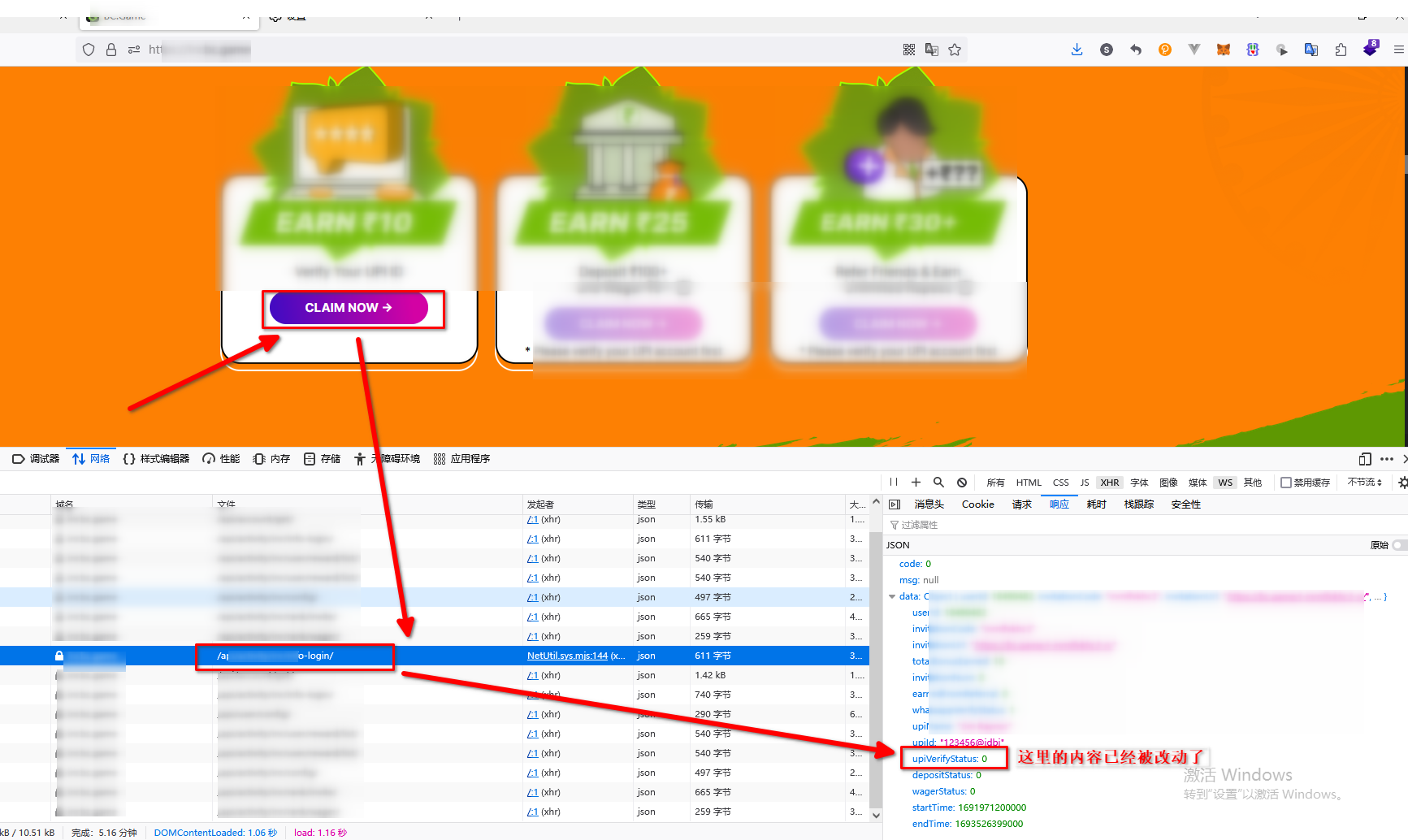Bookmark this page with the star icon
This screenshot has height=840, width=1408.
955,50
